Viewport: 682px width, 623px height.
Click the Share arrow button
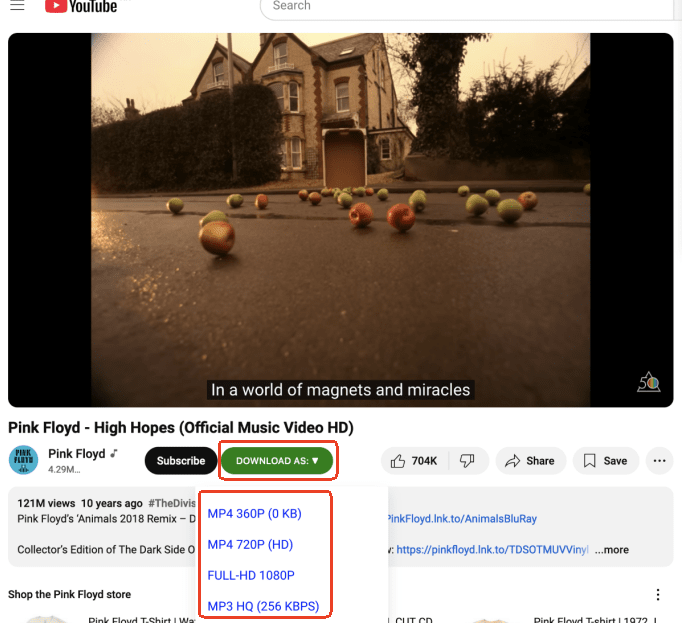530,461
